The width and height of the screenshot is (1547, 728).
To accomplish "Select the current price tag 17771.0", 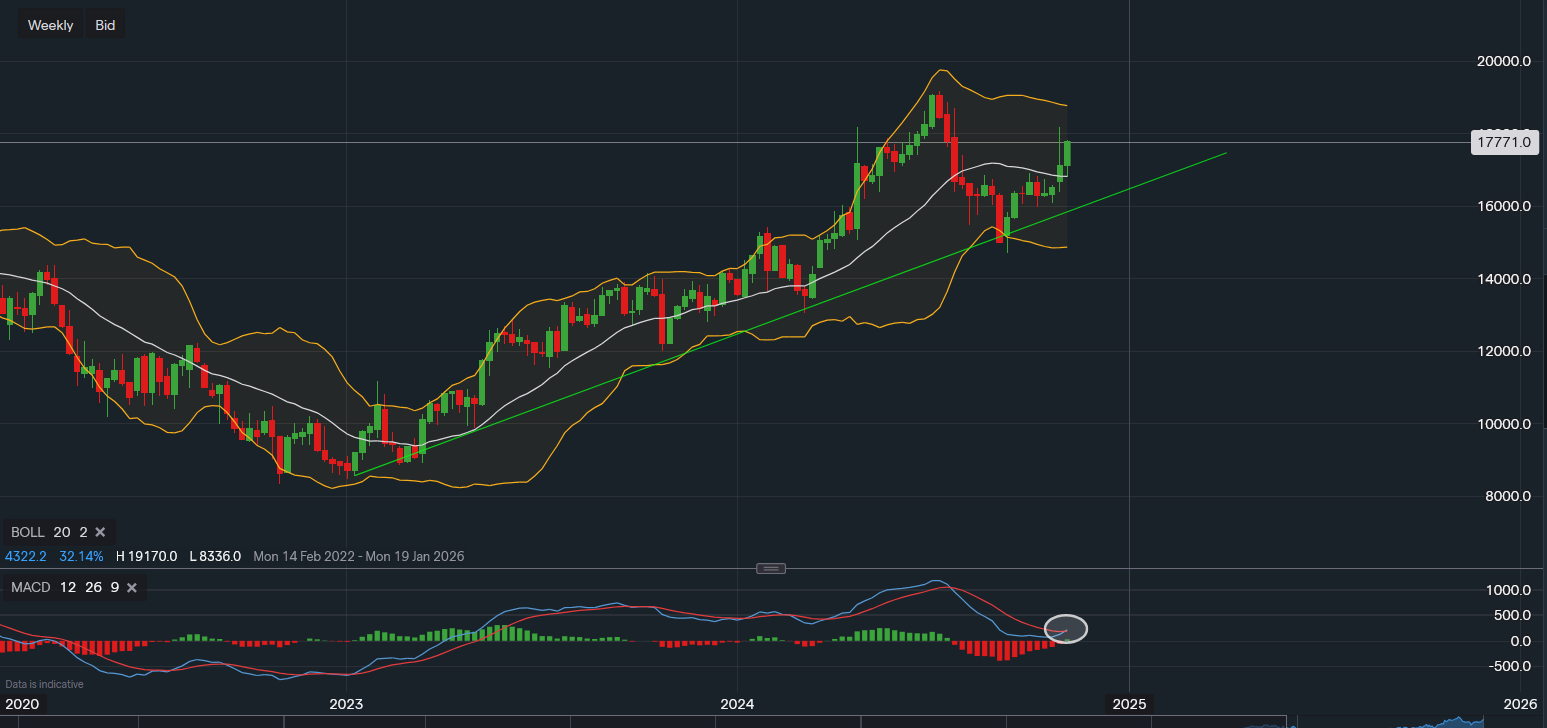I will click(1503, 142).
